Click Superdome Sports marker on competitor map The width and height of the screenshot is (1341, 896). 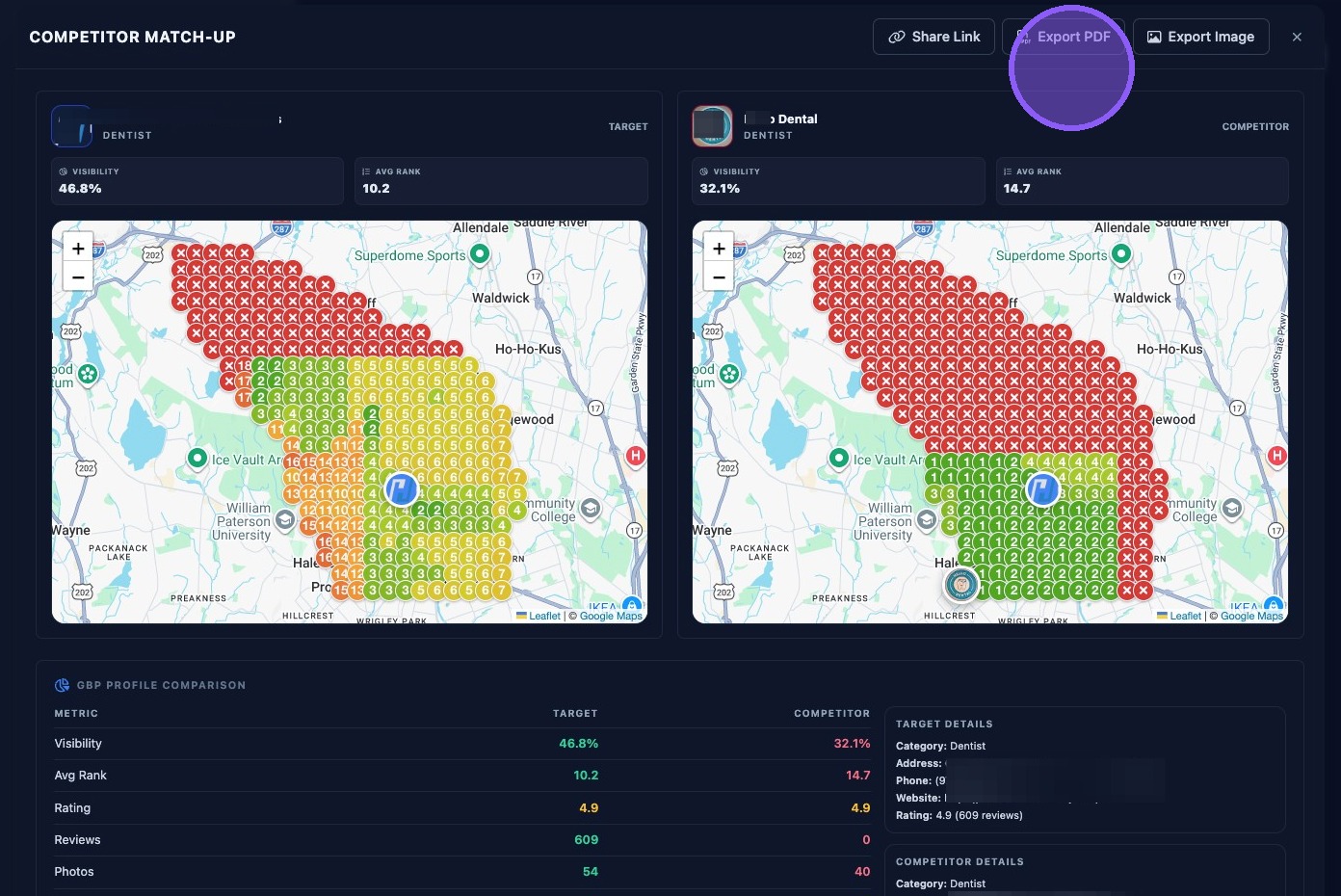[x=1121, y=254]
